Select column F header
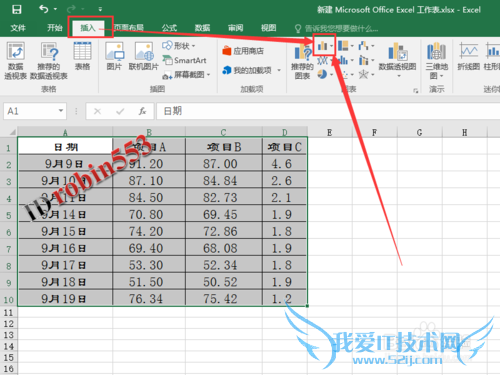This screenshot has width=500, height=375. coord(374,132)
